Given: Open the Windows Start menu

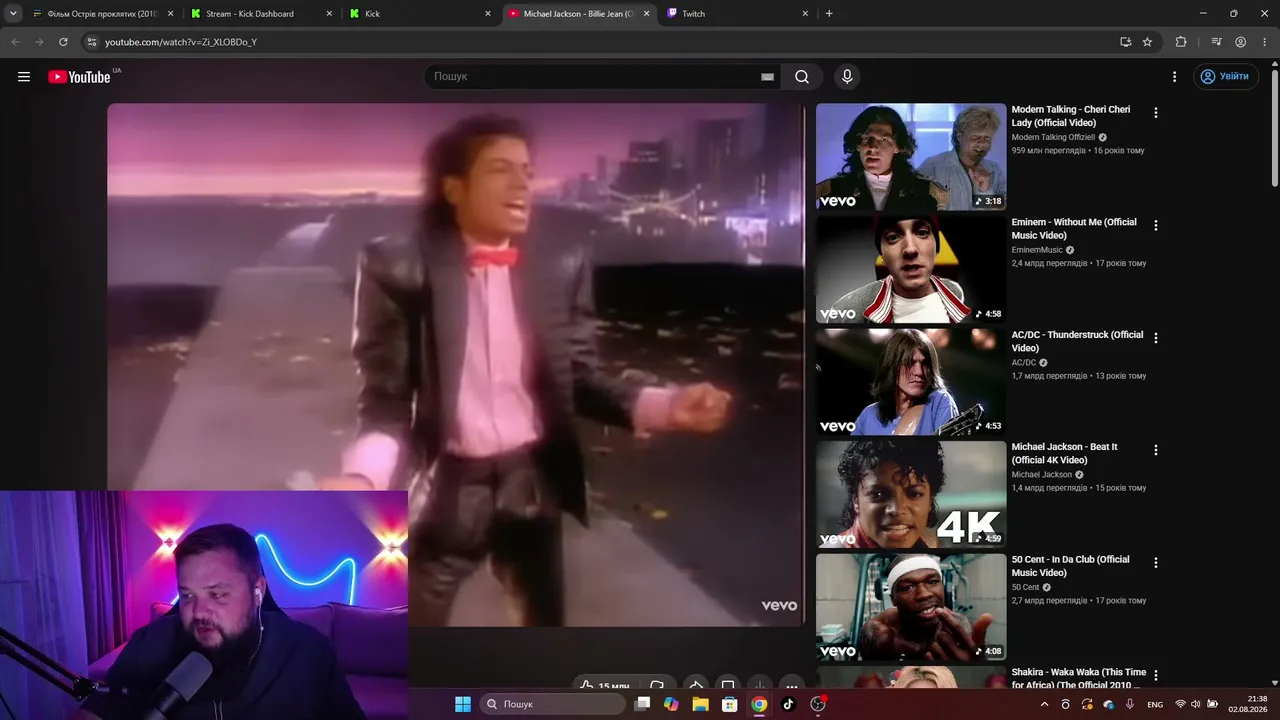Looking at the screenshot, I should point(463,704).
